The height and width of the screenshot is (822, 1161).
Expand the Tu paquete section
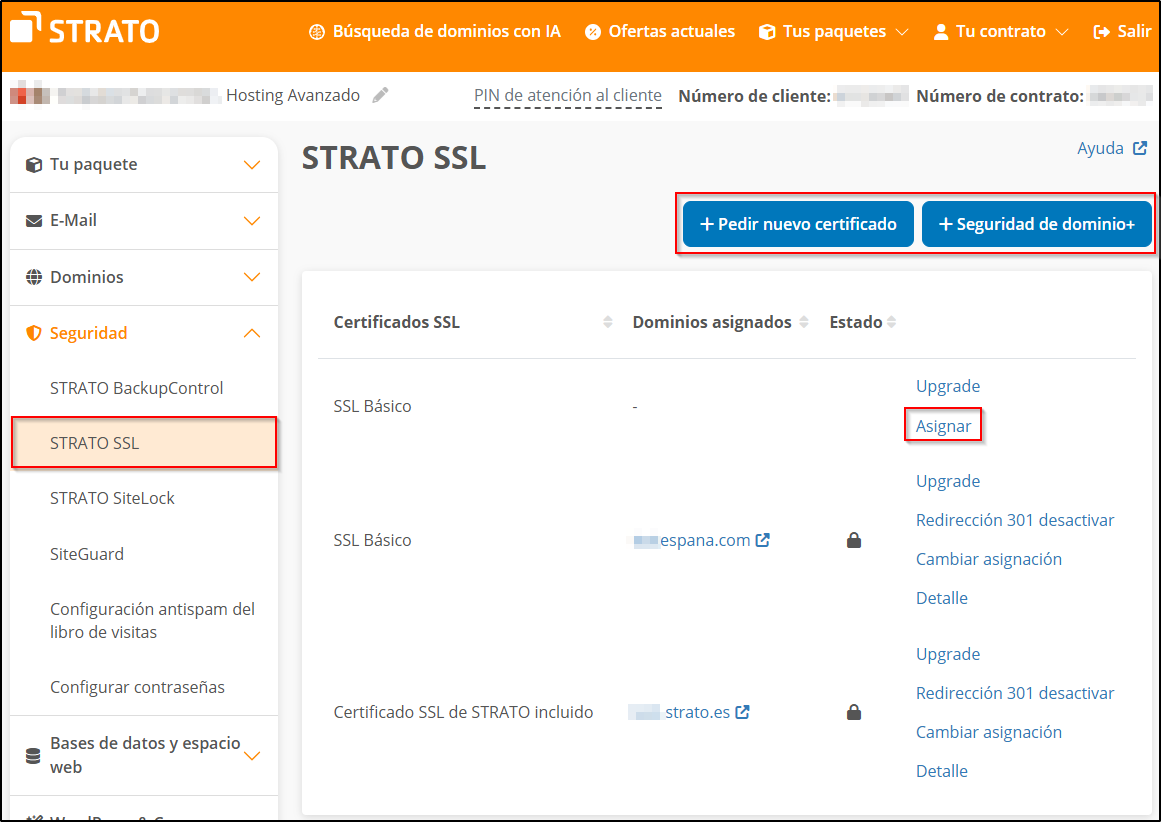click(x=252, y=164)
